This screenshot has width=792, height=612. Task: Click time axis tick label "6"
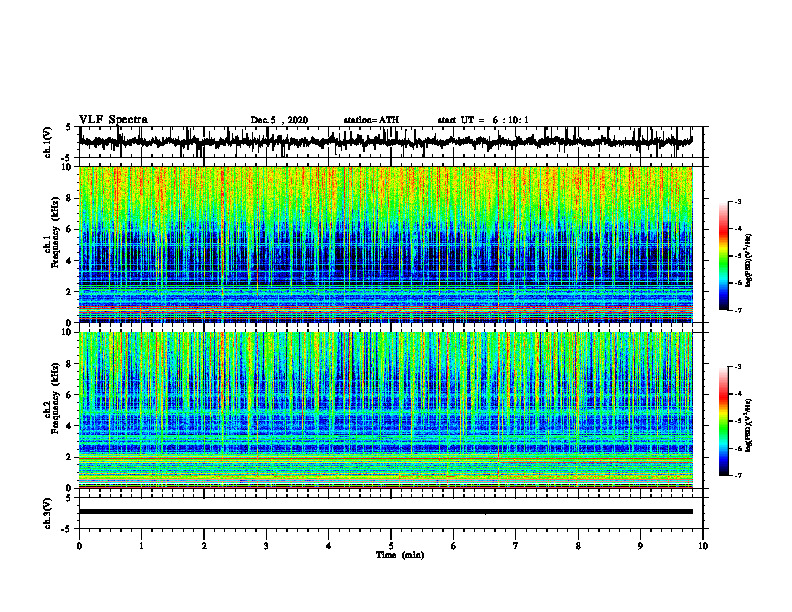[x=454, y=546]
